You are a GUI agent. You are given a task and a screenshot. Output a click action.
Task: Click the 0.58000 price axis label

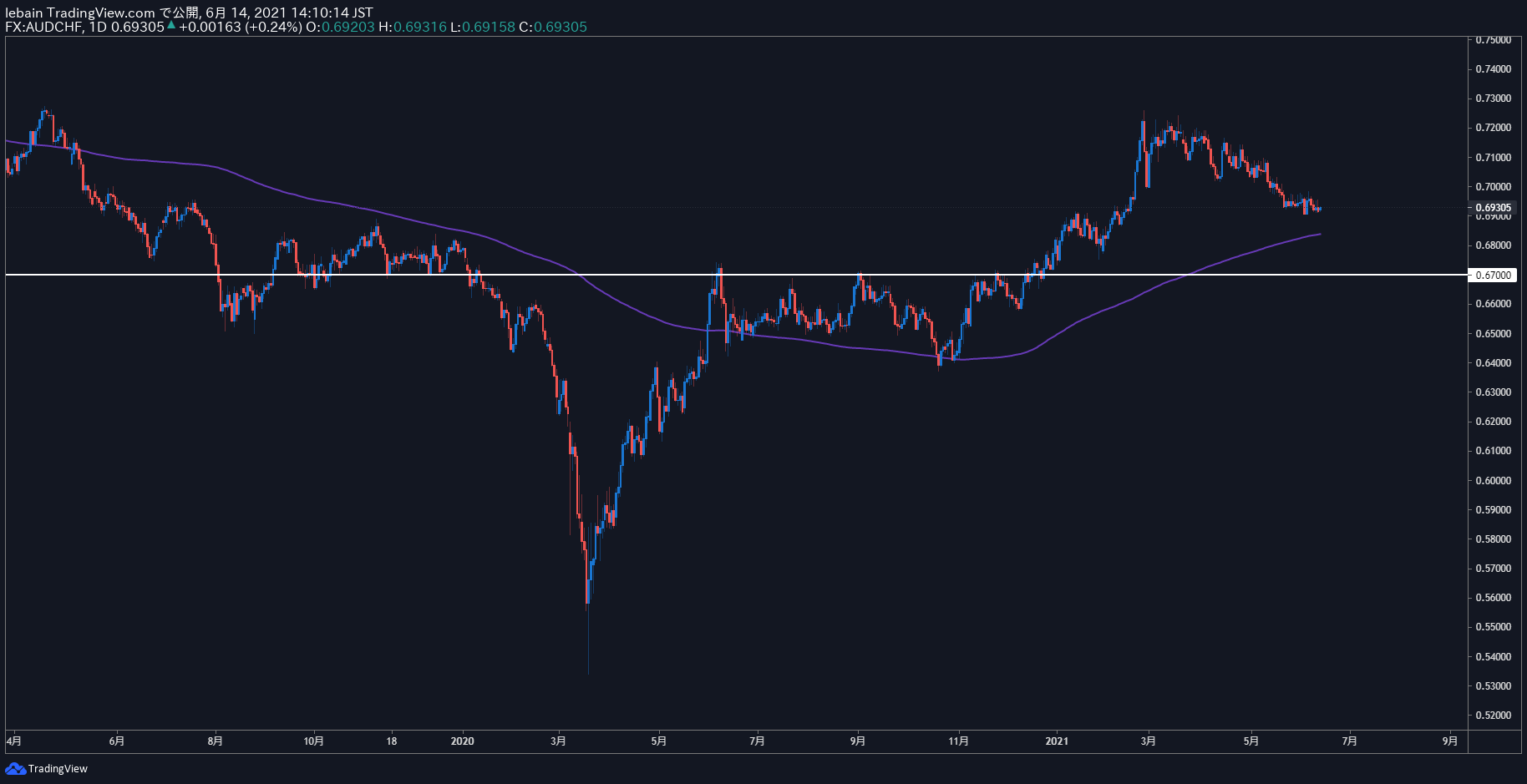1493,539
